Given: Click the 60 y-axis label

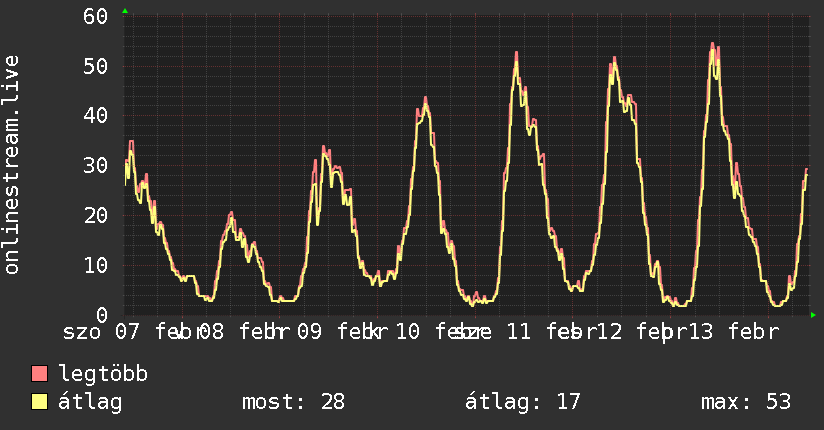Looking at the screenshot, I should (96, 16).
